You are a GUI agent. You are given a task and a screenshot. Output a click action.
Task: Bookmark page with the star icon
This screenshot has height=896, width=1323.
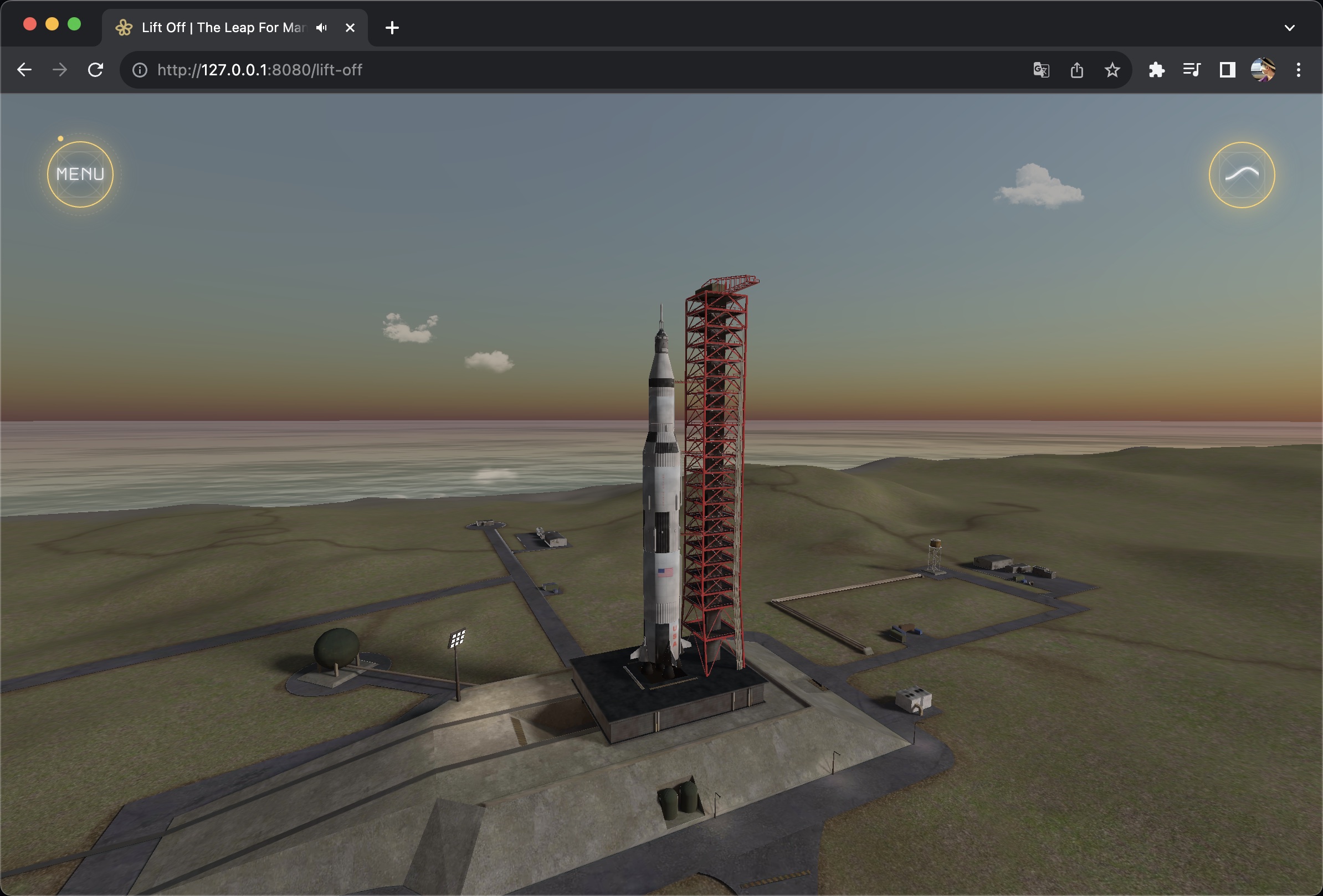(1112, 70)
